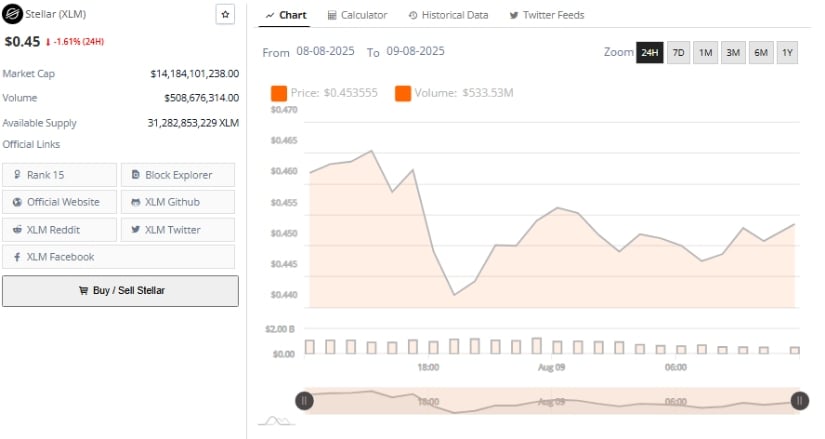Open the Historical Data tab
Screen dimensions: 825x439
click(x=448, y=15)
